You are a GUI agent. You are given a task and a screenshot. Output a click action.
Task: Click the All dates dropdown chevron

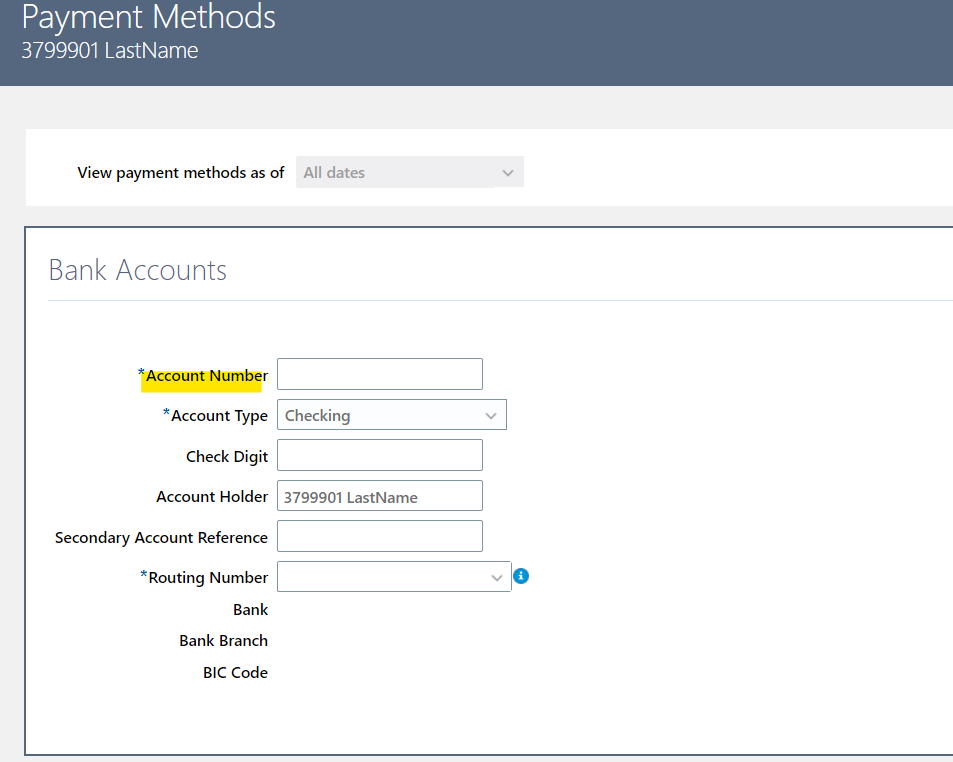[508, 171]
